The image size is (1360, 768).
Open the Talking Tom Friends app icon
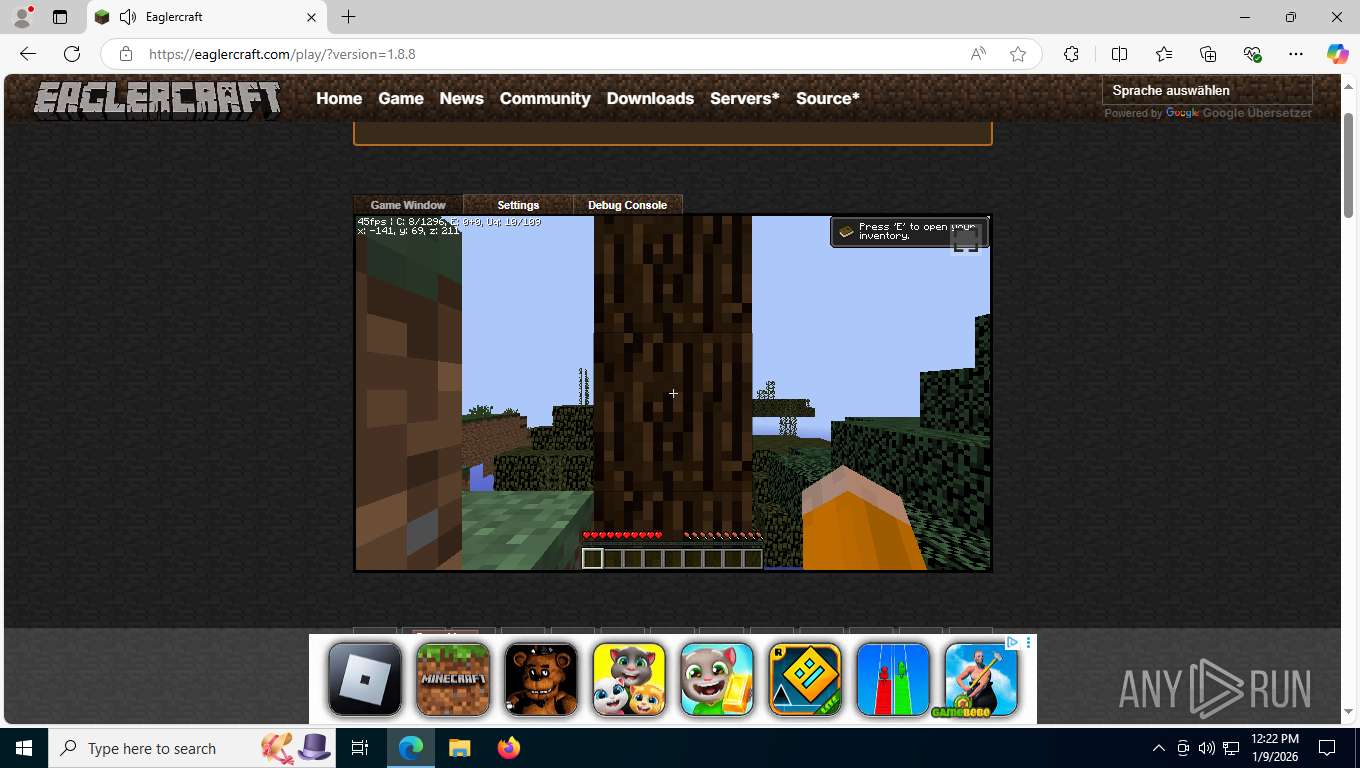(x=629, y=679)
